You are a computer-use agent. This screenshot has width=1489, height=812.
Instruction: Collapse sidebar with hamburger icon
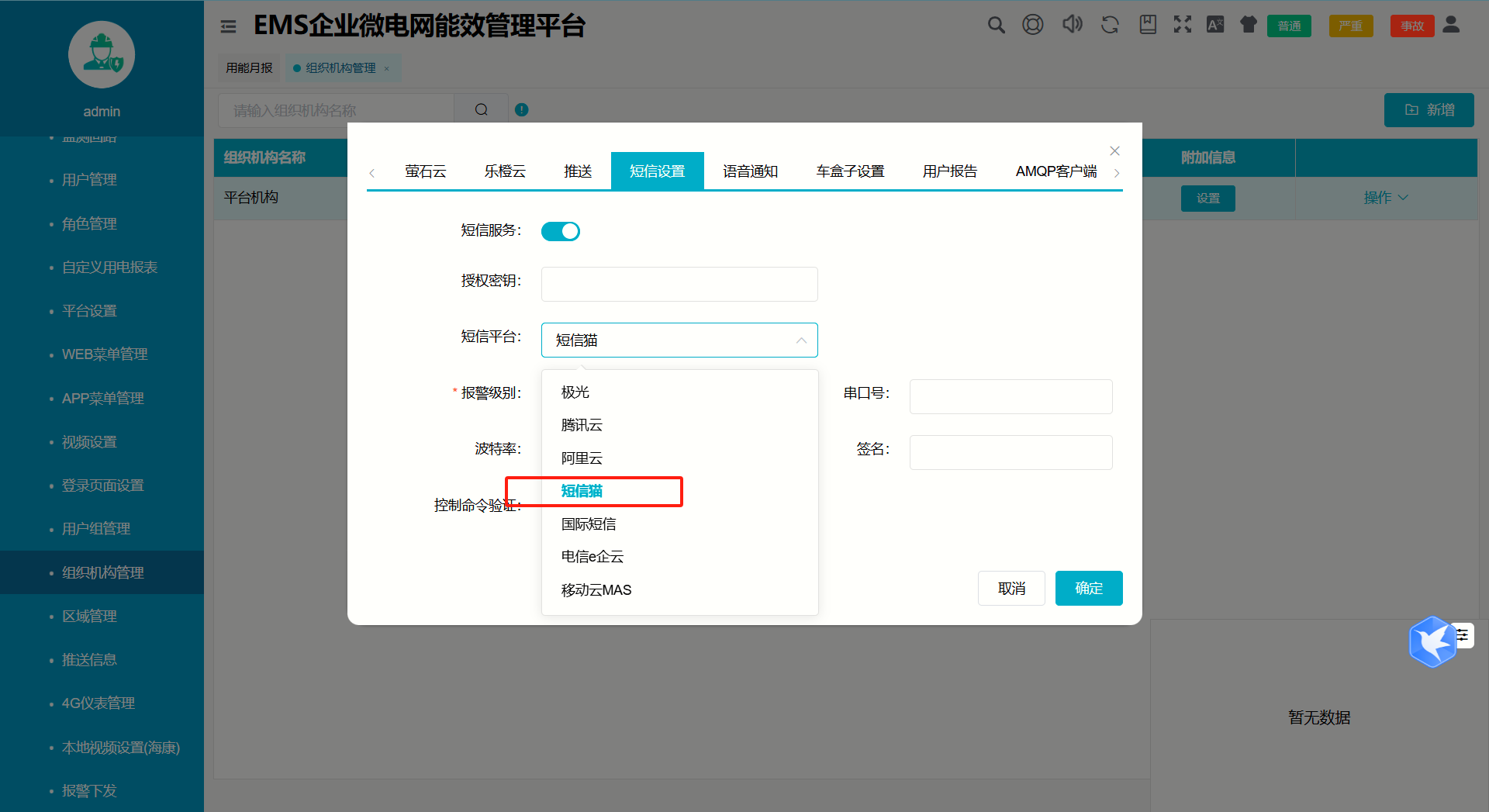point(228,27)
